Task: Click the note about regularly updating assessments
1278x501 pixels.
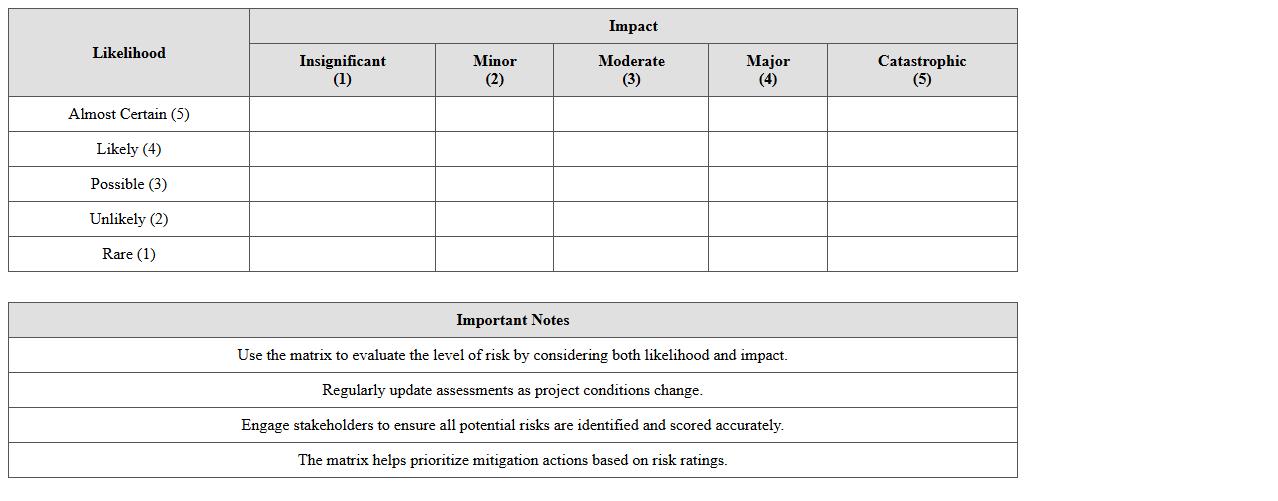Action: (x=512, y=390)
